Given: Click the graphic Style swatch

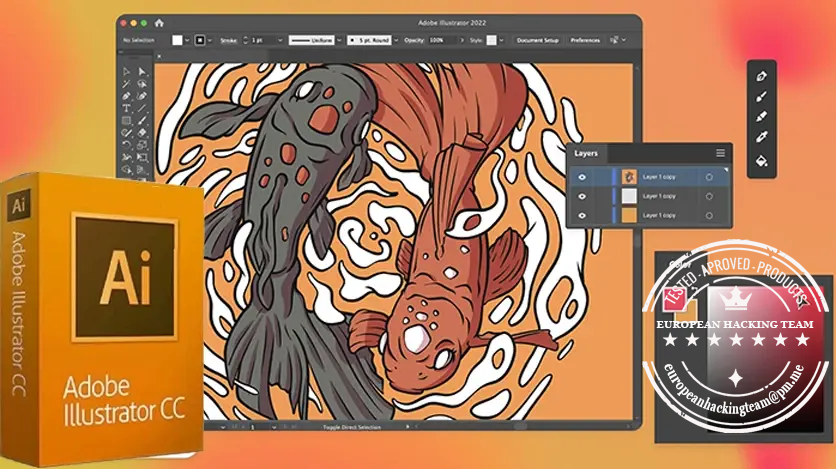Looking at the screenshot, I should pyautogui.click(x=492, y=41).
